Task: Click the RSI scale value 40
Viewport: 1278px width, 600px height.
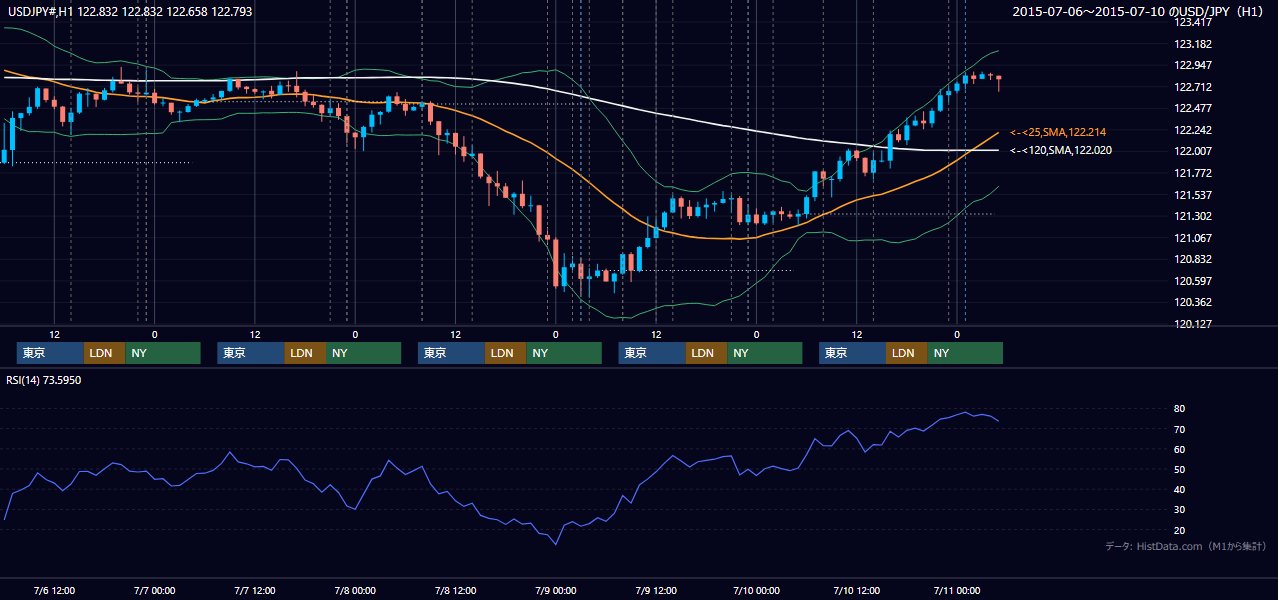Action: point(1180,489)
